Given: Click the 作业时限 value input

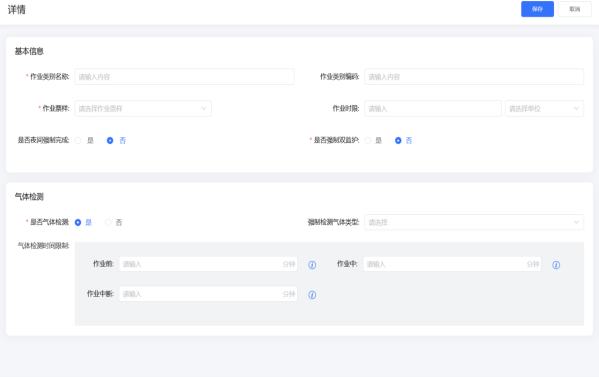Looking at the screenshot, I should [x=433, y=109].
